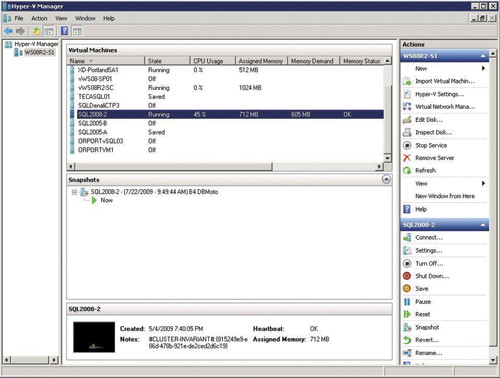Click the green Refresh icon

tap(407, 170)
